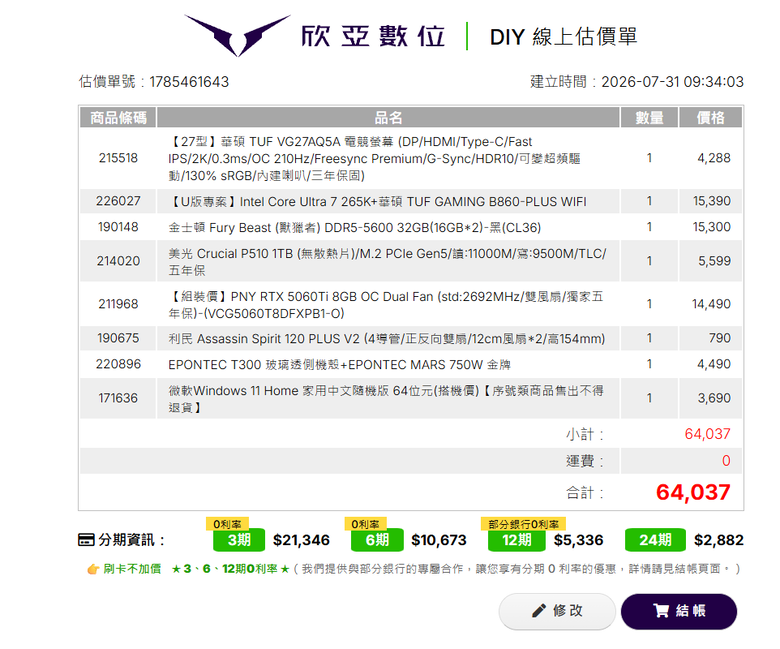The image size is (780, 649).
Task: Click the Intel Core Ultra 7 265K item
Action: (x=378, y=201)
